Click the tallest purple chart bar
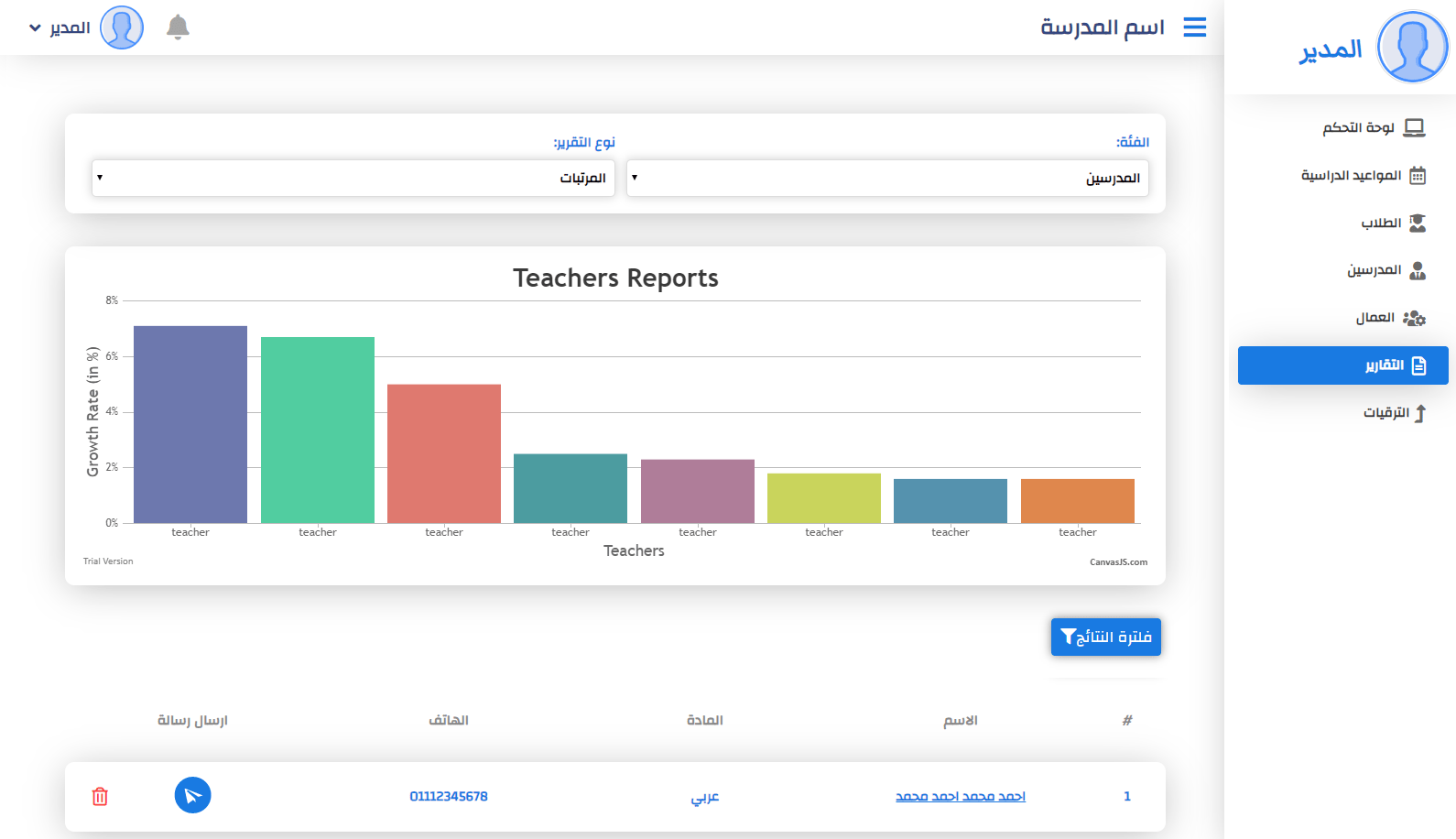Viewport: 1456px width, 839px height. (x=190, y=424)
